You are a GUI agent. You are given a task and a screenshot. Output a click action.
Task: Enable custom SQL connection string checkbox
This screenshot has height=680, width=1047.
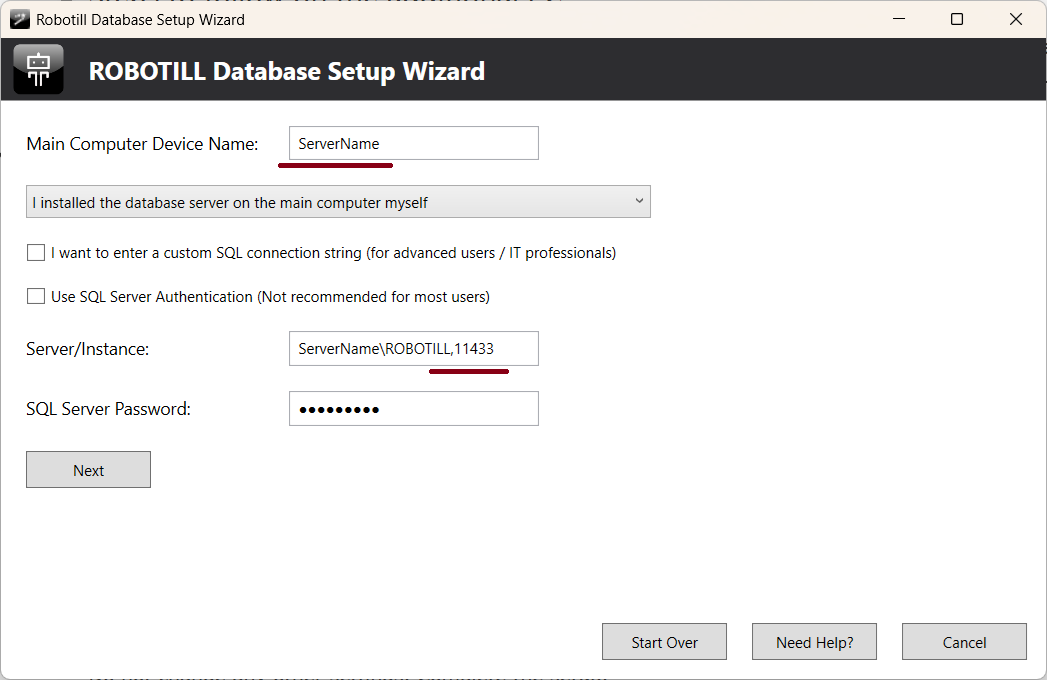coord(36,253)
